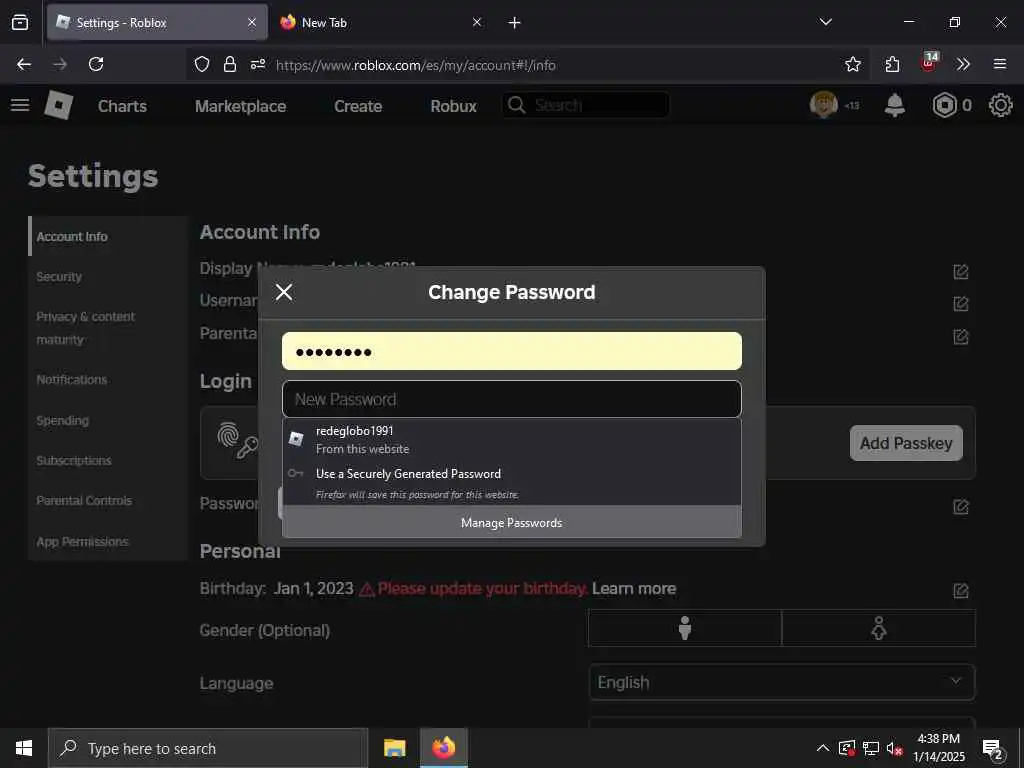Image resolution: width=1024 pixels, height=768 pixels.
Task: Choose Use a Securely Generated Password
Action: pyautogui.click(x=511, y=483)
